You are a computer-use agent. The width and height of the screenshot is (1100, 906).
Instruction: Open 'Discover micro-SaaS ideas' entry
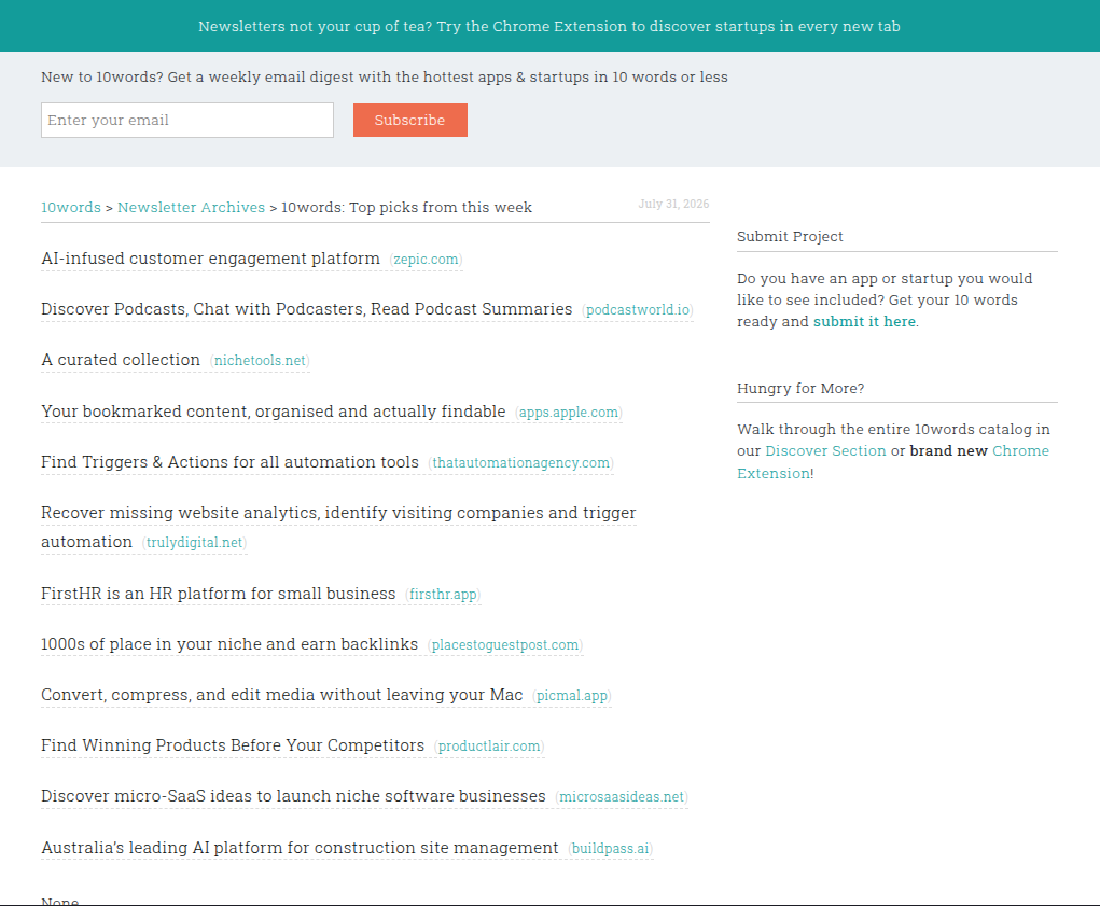point(293,797)
